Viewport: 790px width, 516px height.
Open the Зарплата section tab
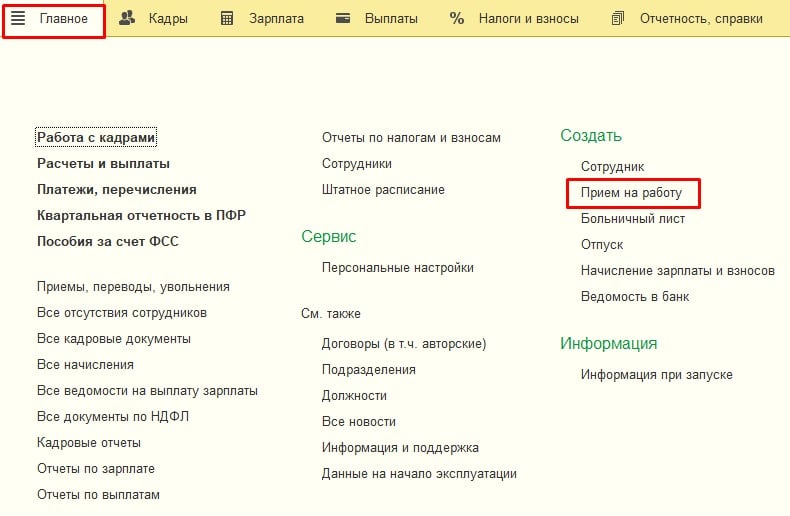[x=275, y=19]
